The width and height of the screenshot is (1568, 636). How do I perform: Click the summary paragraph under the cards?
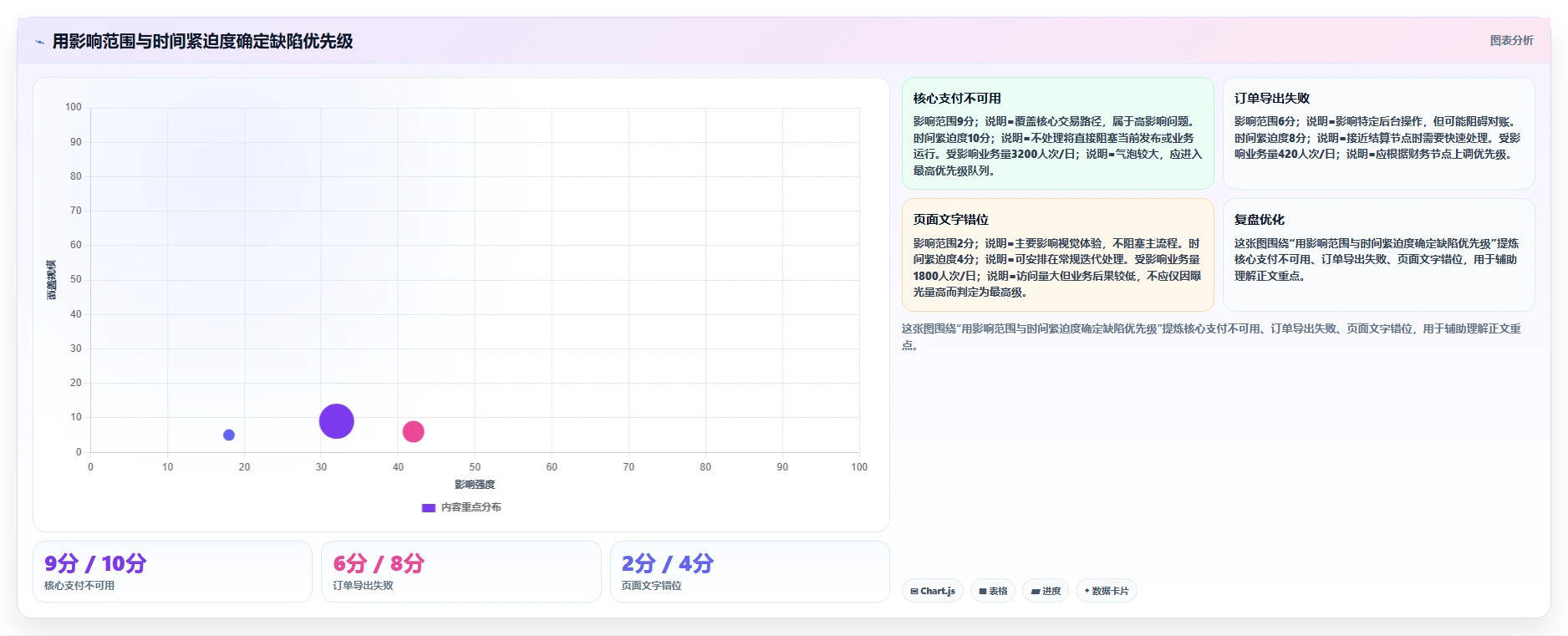tap(1211, 337)
